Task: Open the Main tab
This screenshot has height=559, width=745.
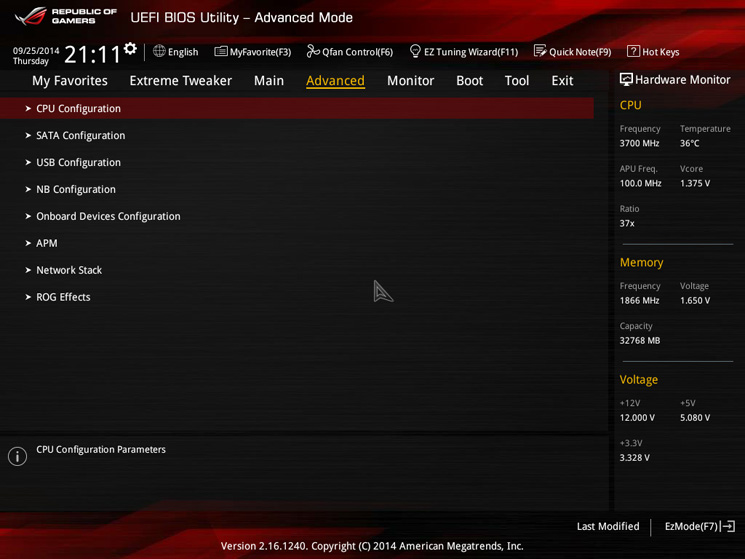Action: [x=269, y=81]
